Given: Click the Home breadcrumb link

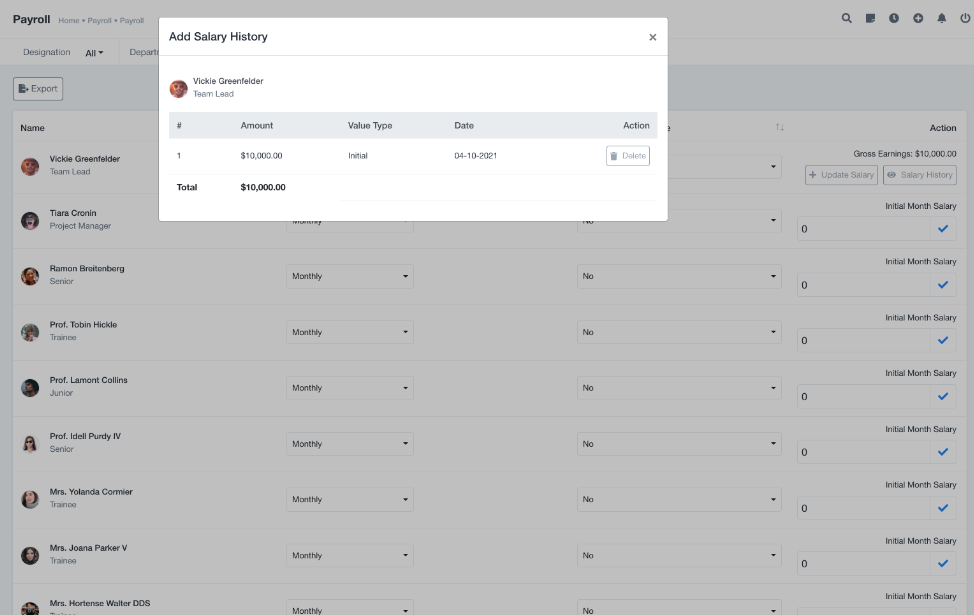Looking at the screenshot, I should click(68, 20).
